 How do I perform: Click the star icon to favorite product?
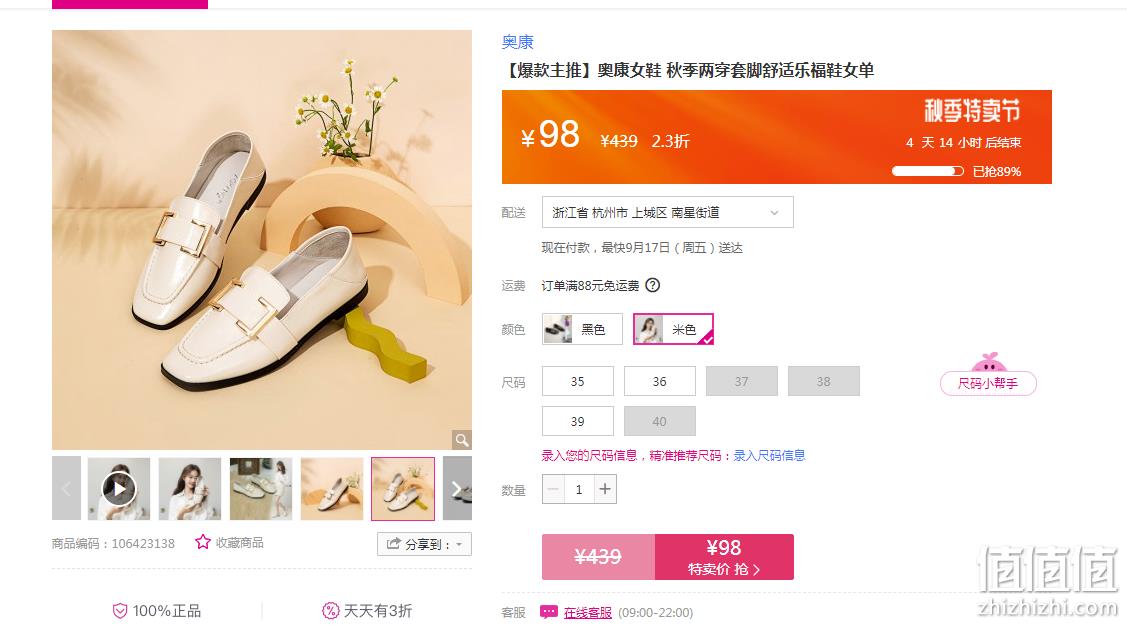[x=203, y=542]
